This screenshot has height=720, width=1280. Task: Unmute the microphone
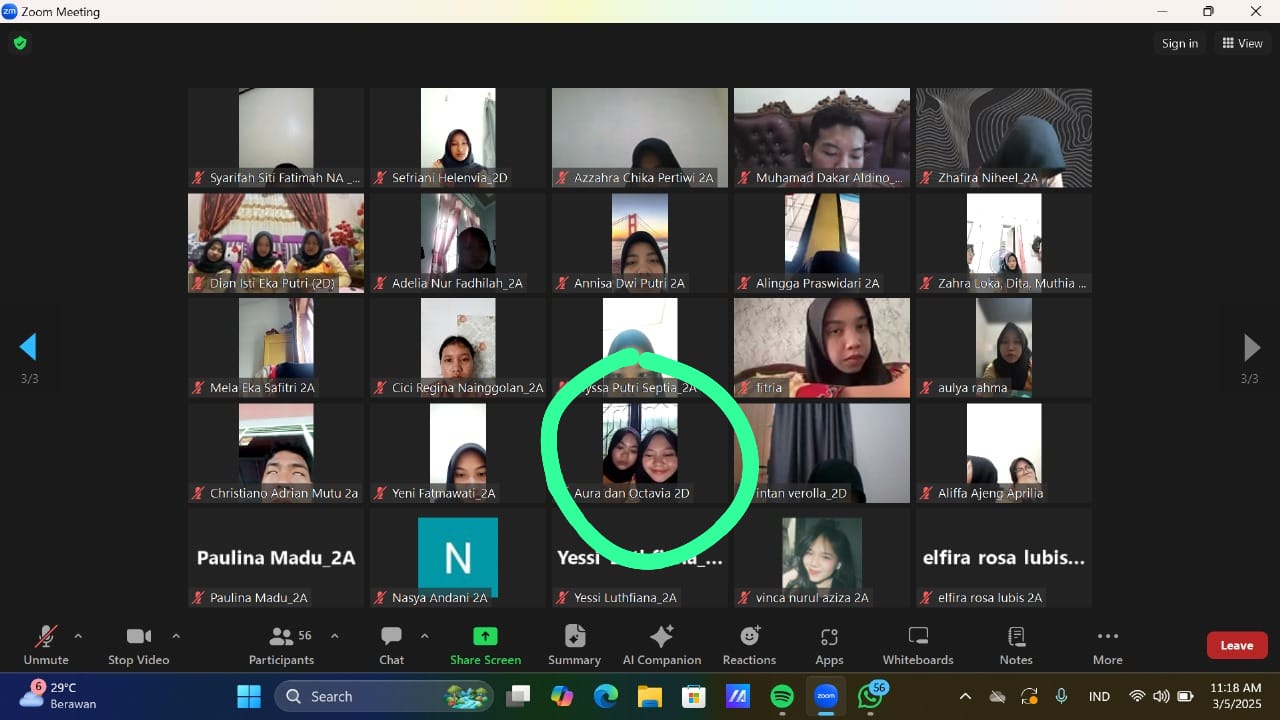point(46,645)
